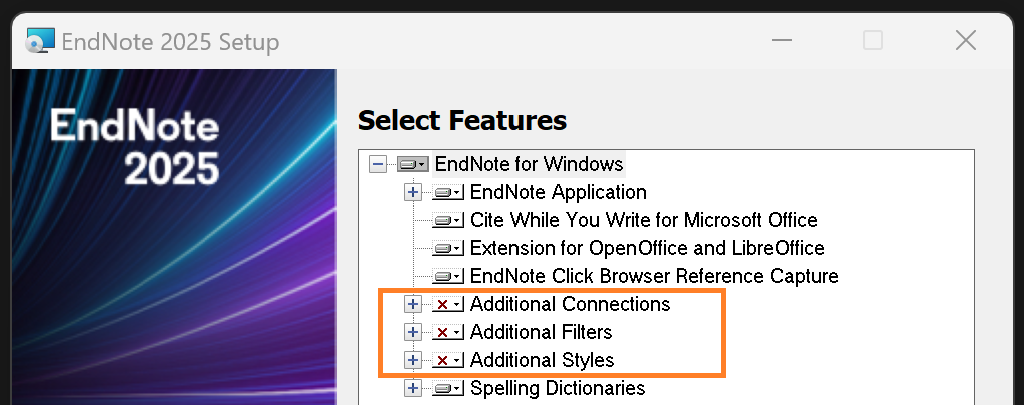Screen dimensions: 1024x405
Task: Click drive icon for EndNote Click Browser Capture
Action: coord(447,276)
